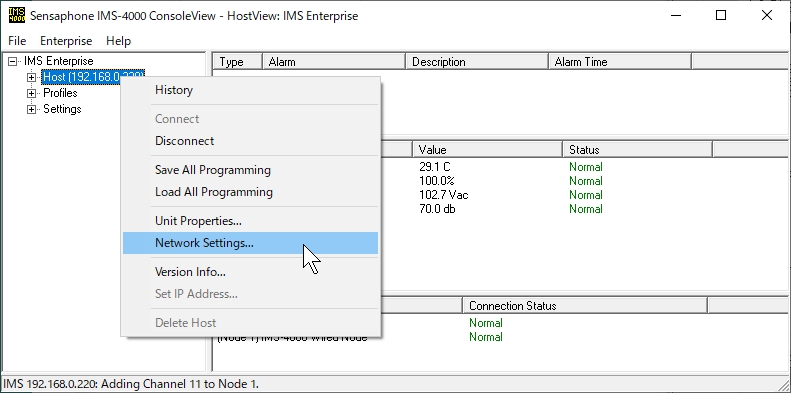Choose History from the context menu
Viewport: 791px width, 393px height.
pyautogui.click(x=250, y=90)
